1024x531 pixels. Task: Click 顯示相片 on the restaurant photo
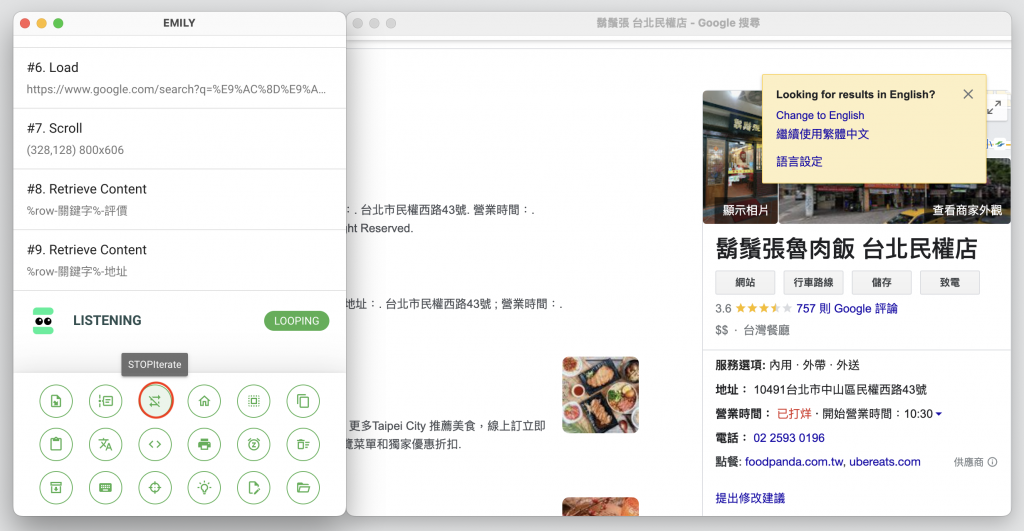(x=745, y=210)
